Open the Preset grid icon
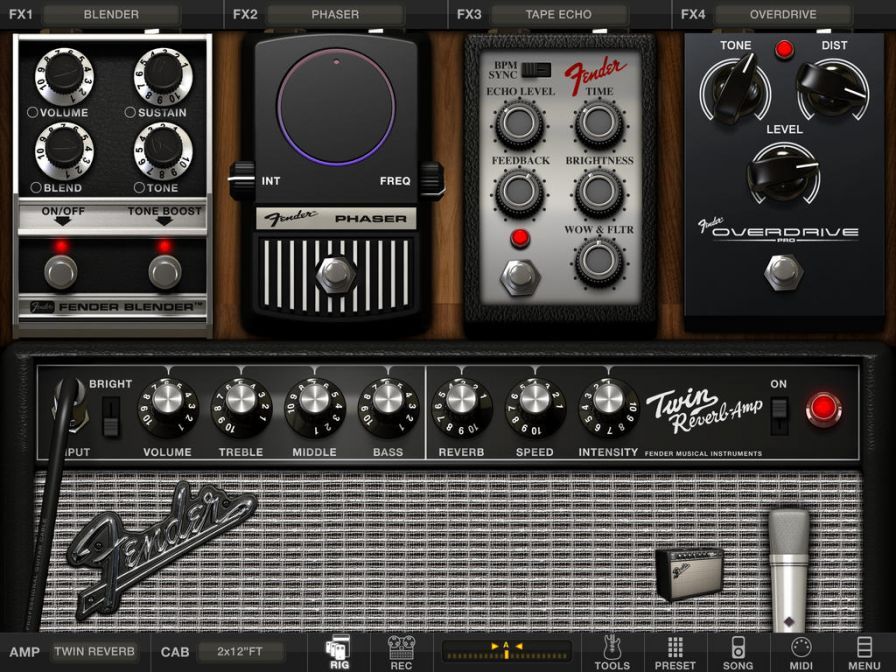Image resolution: width=896 pixels, height=672 pixels. (x=675, y=651)
